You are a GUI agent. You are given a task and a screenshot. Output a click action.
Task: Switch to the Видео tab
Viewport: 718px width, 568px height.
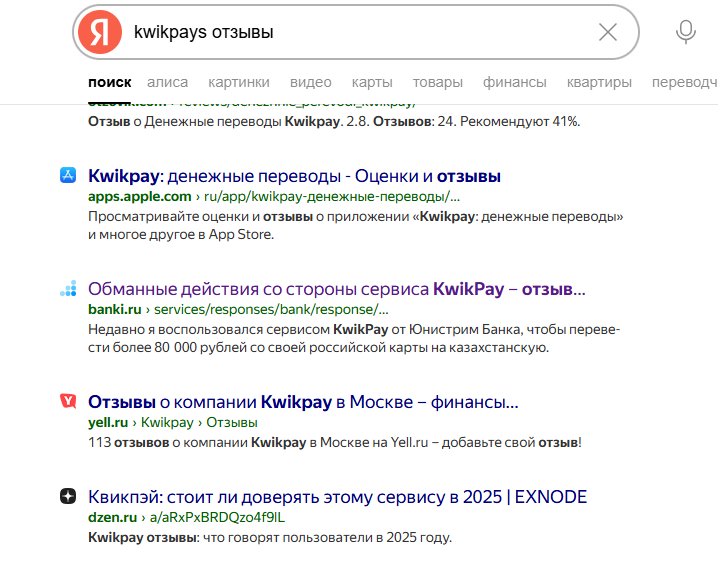(x=311, y=82)
